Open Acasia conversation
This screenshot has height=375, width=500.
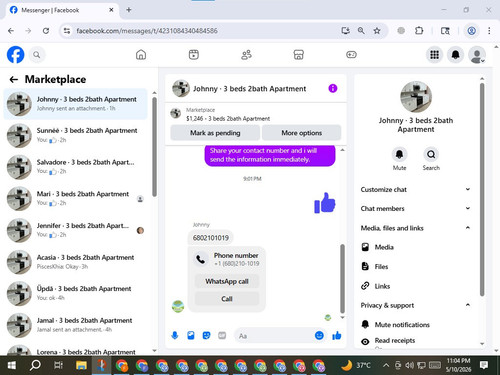75,262
